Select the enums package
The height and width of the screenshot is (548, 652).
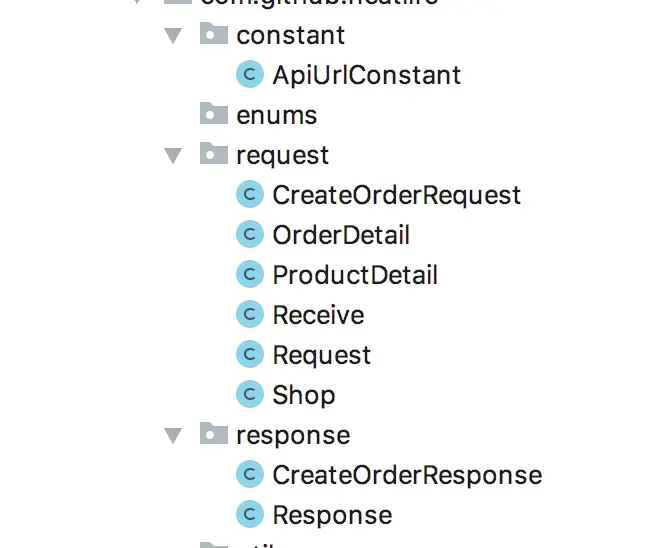[276, 115]
